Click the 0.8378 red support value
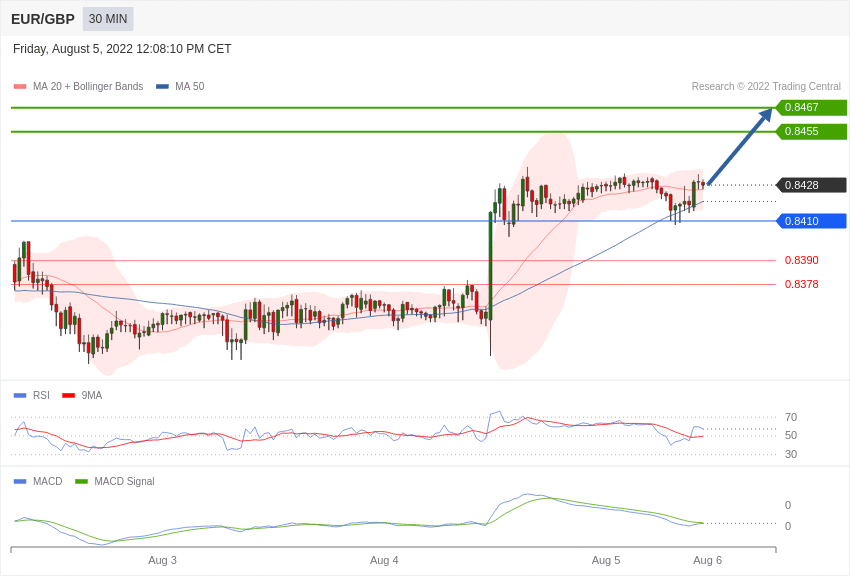Image resolution: width=850 pixels, height=576 pixels. coord(801,284)
